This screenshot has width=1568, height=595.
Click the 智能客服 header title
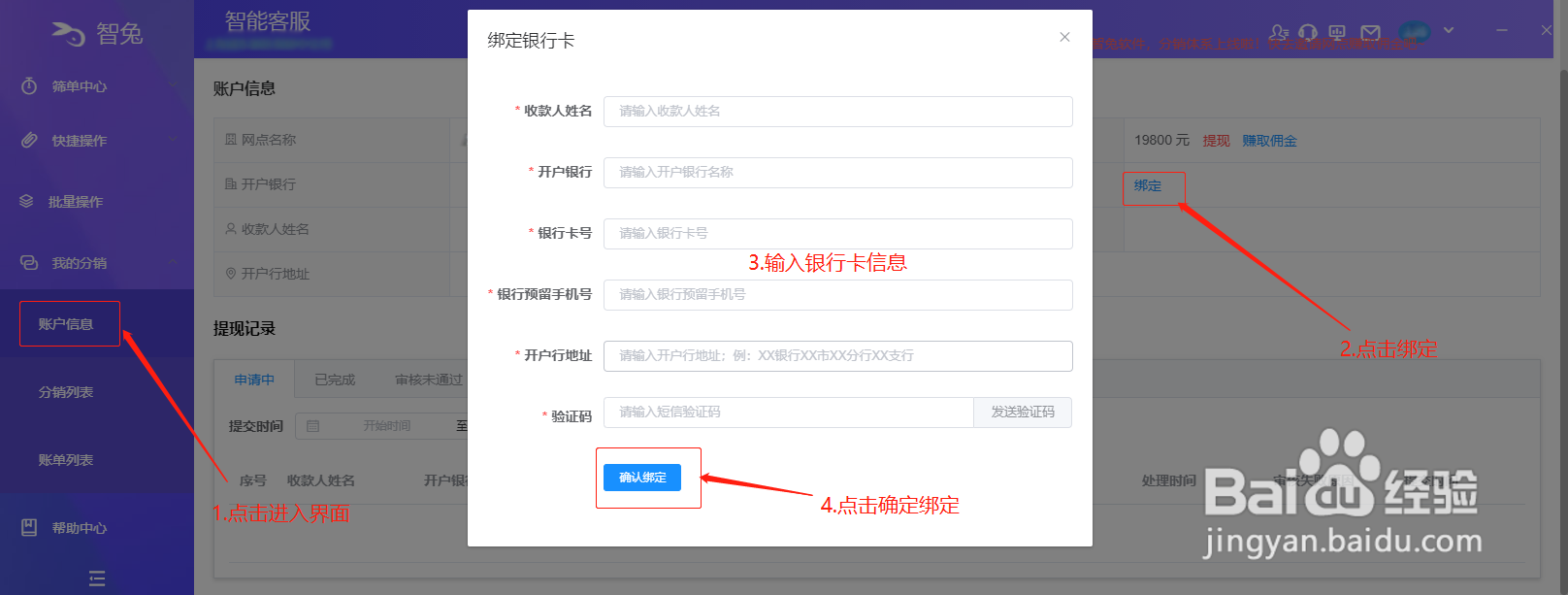pyautogui.click(x=268, y=20)
